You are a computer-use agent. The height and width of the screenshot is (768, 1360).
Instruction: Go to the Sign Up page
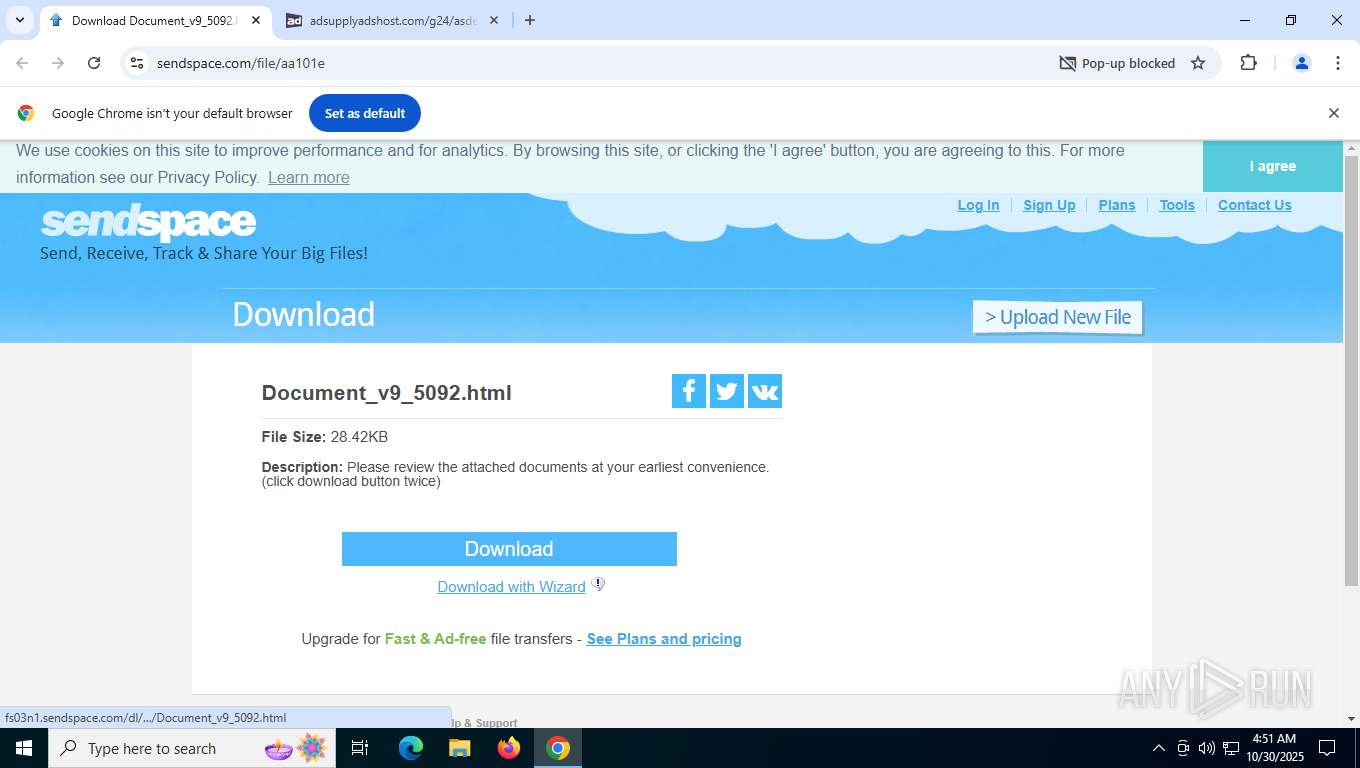click(1049, 205)
